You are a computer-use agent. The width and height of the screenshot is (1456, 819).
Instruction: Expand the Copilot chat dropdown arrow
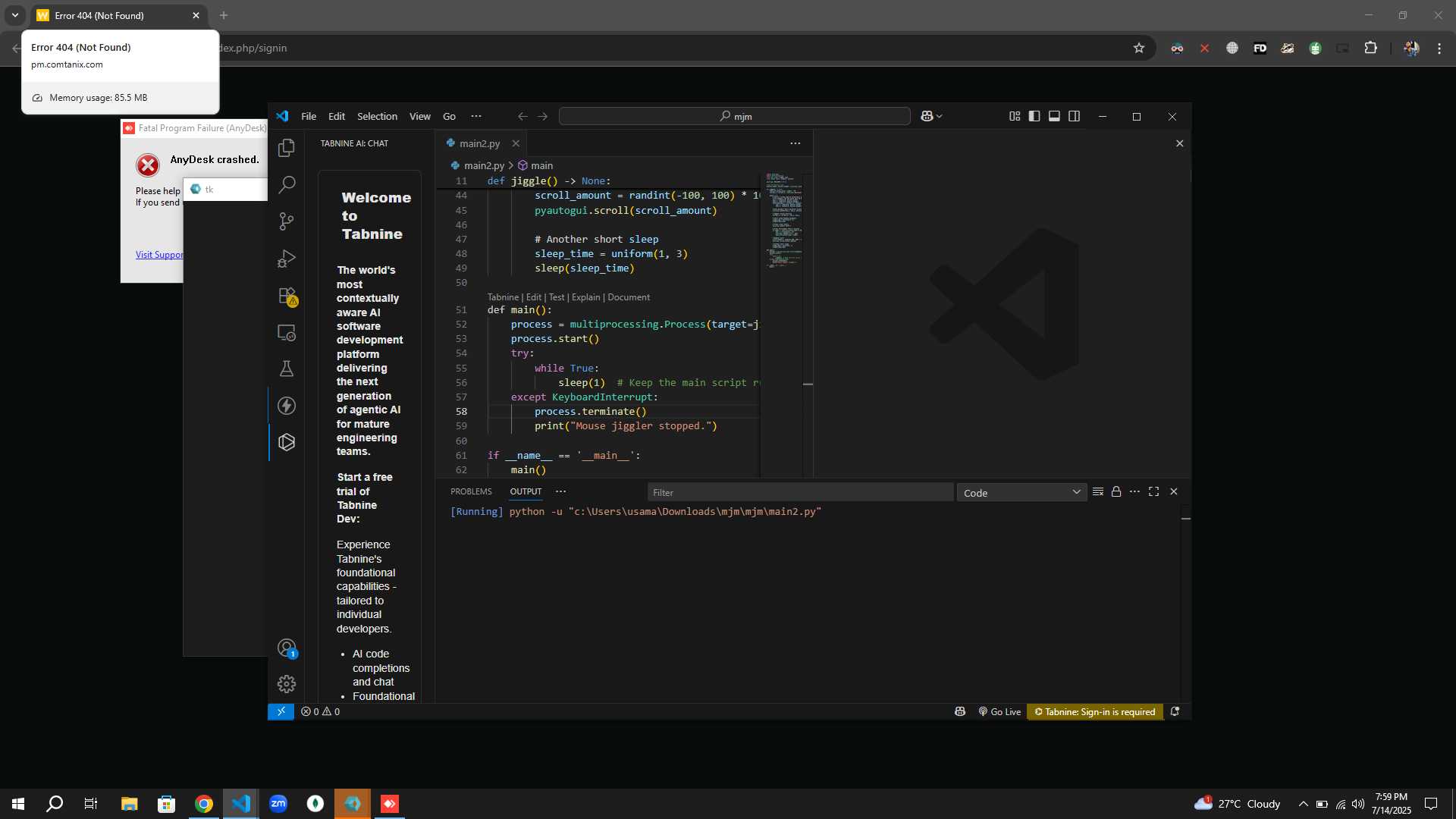pos(940,116)
